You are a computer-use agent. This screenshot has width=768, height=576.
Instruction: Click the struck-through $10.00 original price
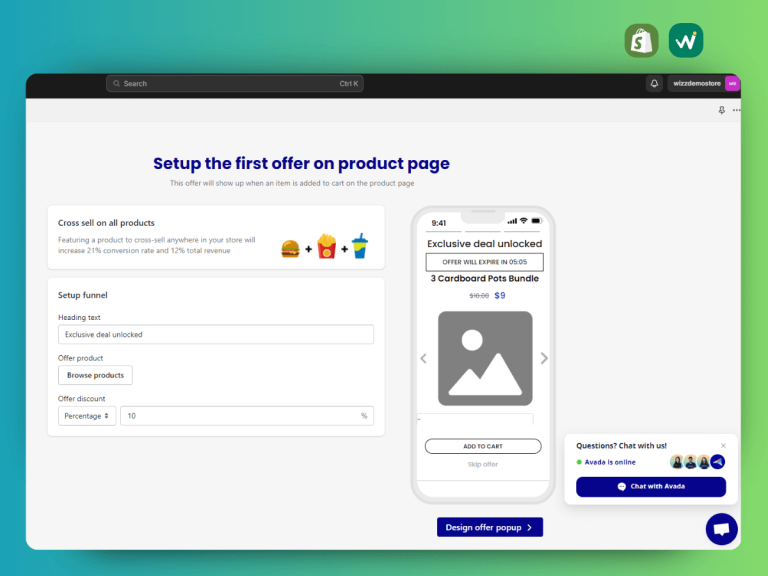[479, 296]
